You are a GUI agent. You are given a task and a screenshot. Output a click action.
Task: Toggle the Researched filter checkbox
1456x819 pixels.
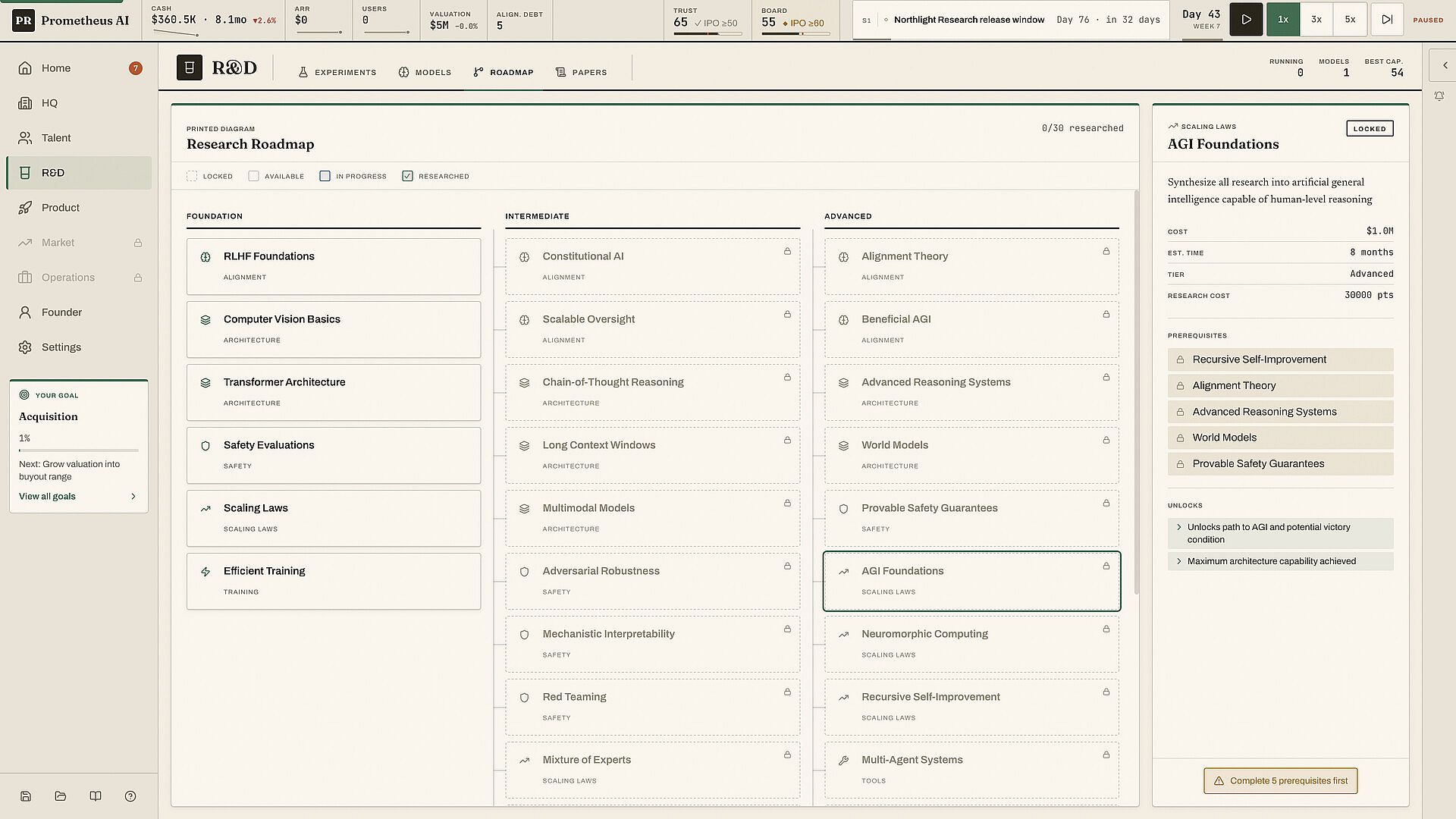pos(407,176)
